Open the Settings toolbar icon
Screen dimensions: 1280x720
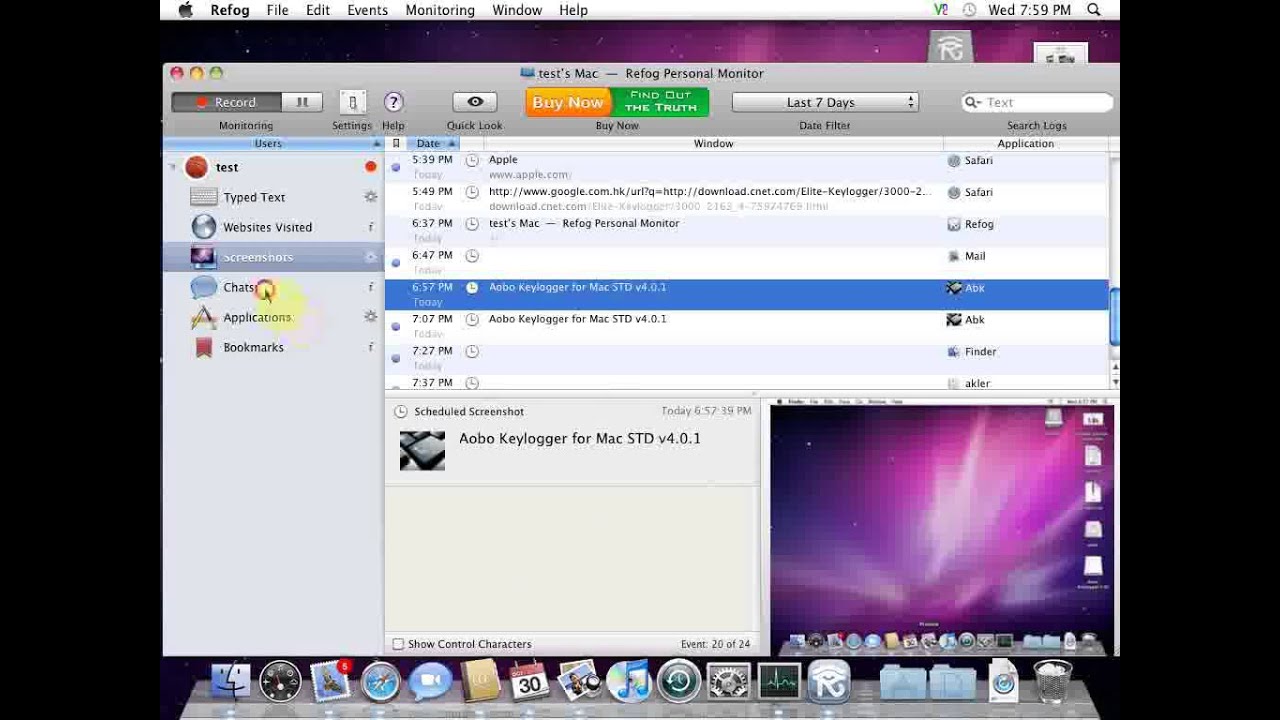coord(352,102)
